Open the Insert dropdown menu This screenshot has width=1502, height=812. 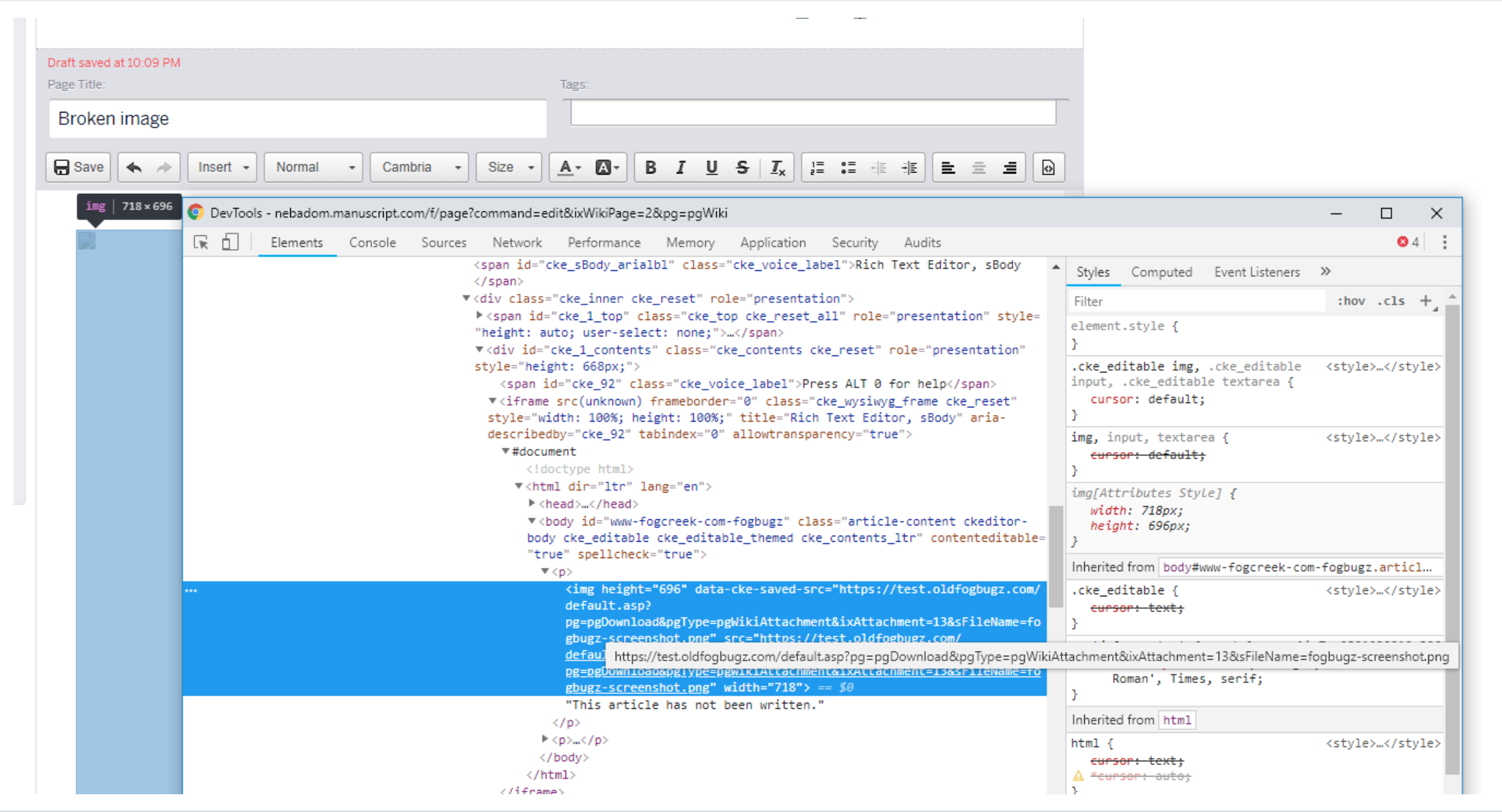223,167
